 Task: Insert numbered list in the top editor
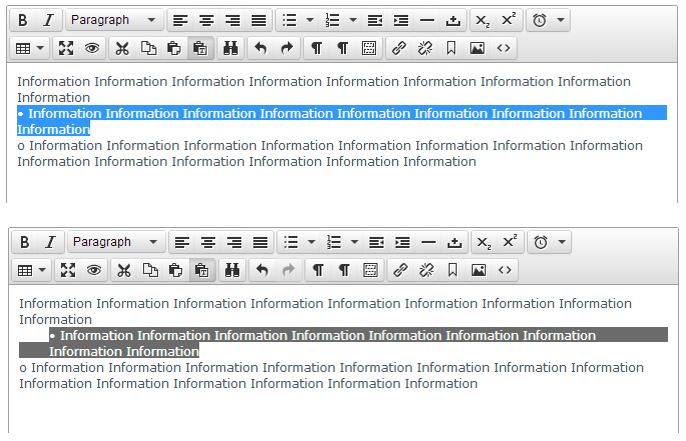point(332,20)
